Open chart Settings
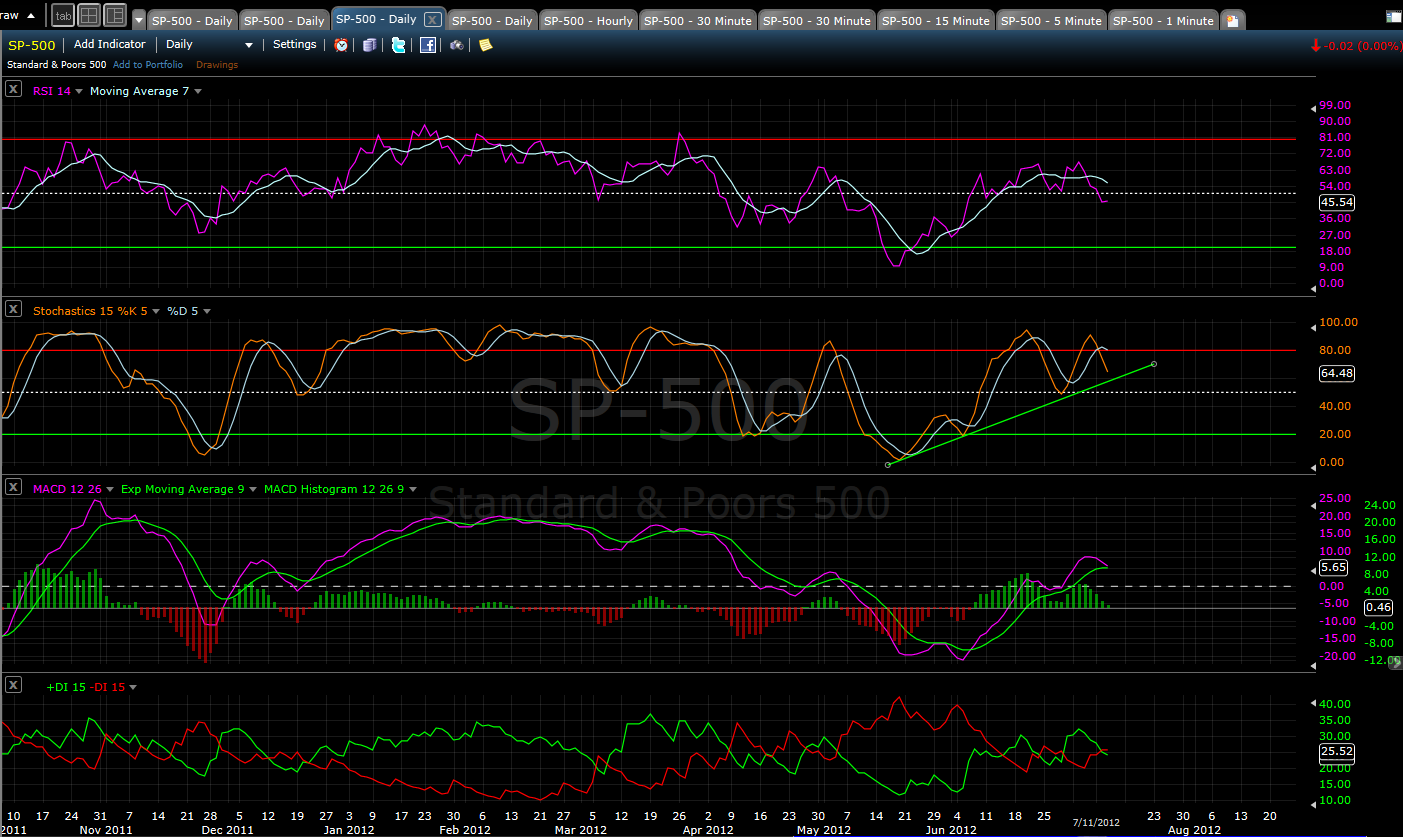The height and width of the screenshot is (837, 1403). click(295, 44)
